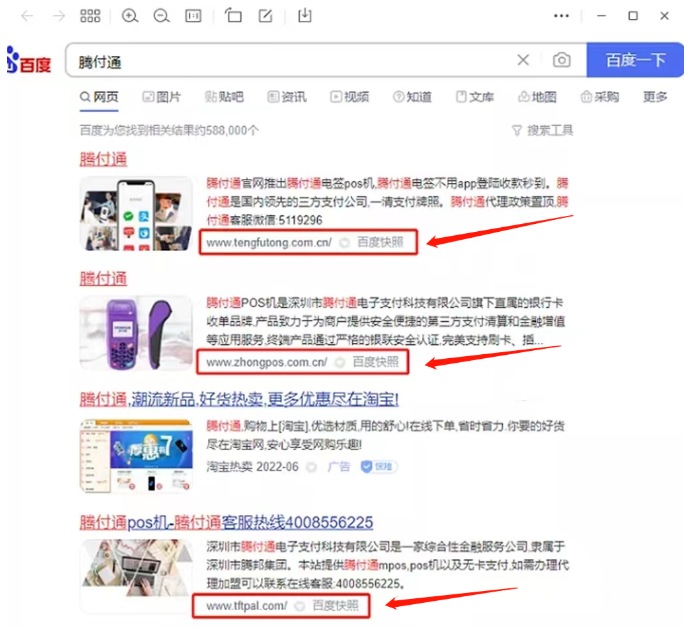Zoom in with the magnifier plus icon
694x628 pixels.
tap(130, 16)
